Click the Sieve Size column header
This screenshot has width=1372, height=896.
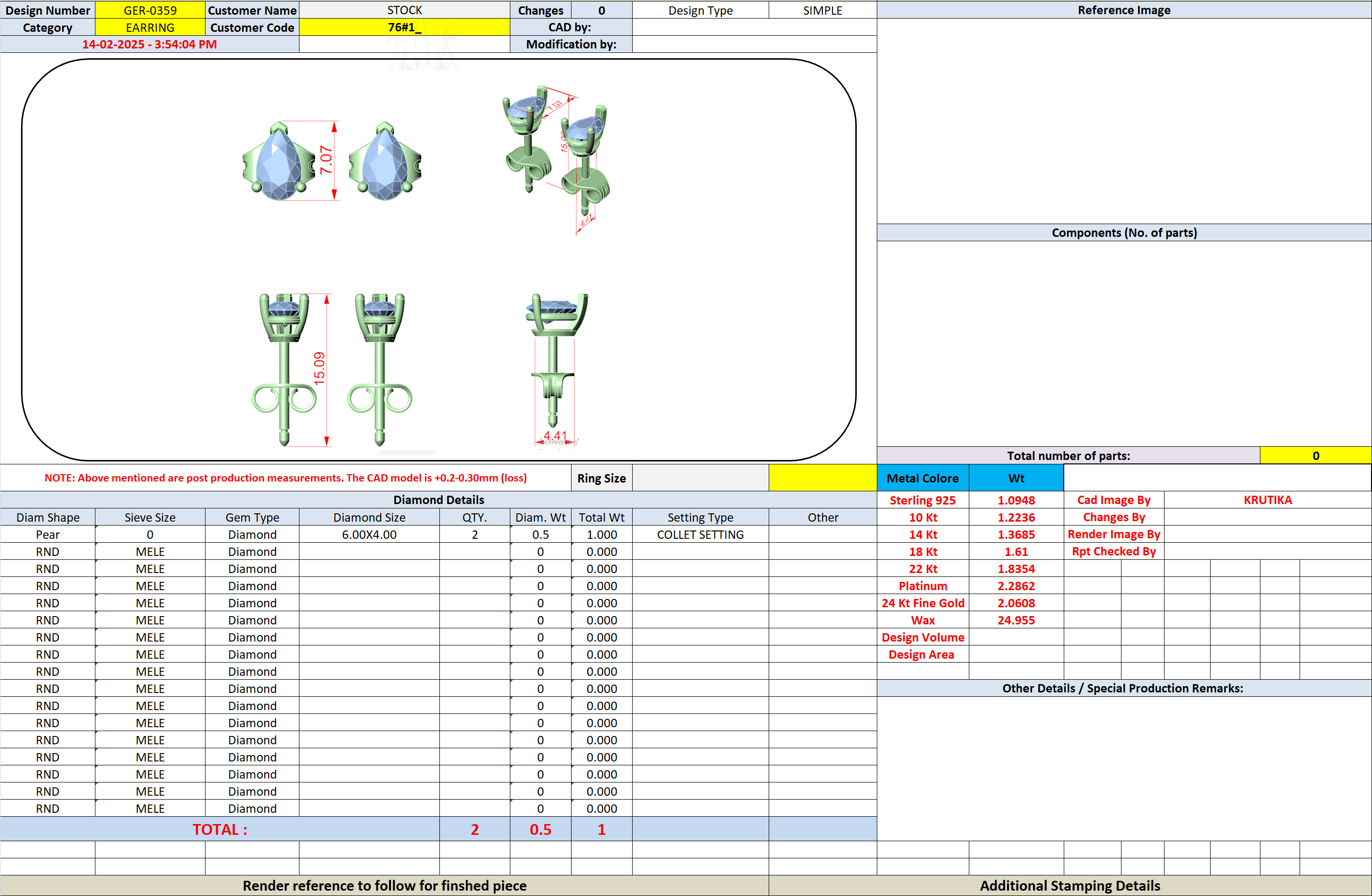coord(150,517)
